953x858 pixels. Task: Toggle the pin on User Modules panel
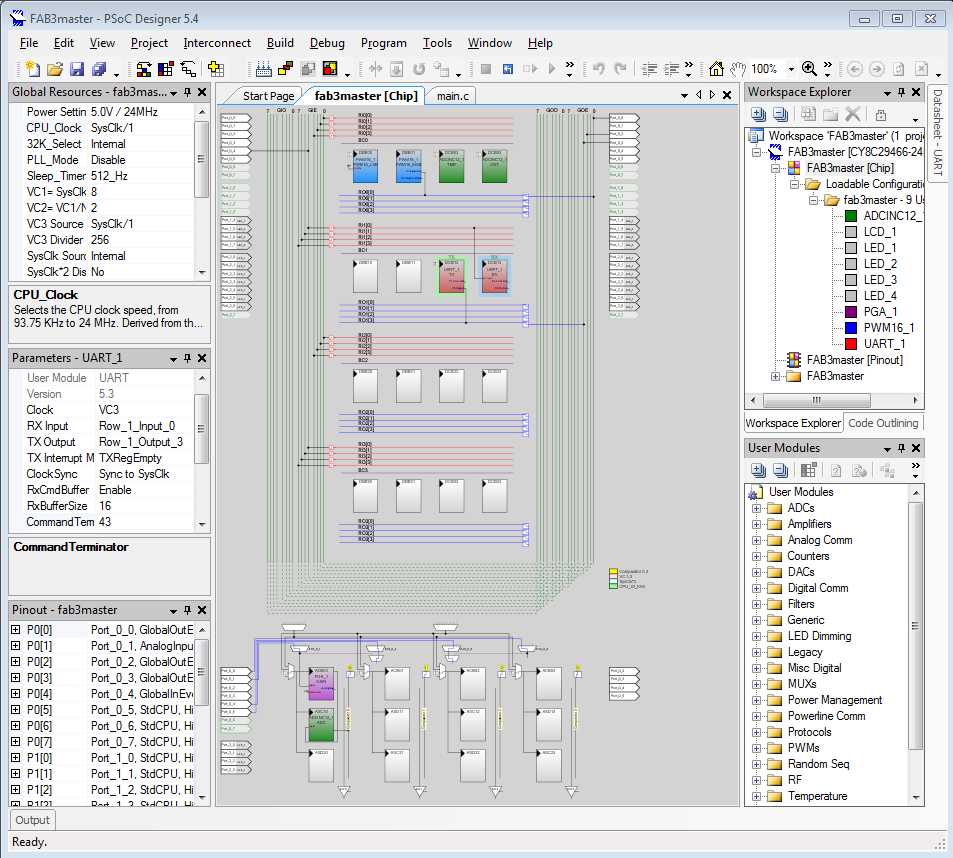902,448
